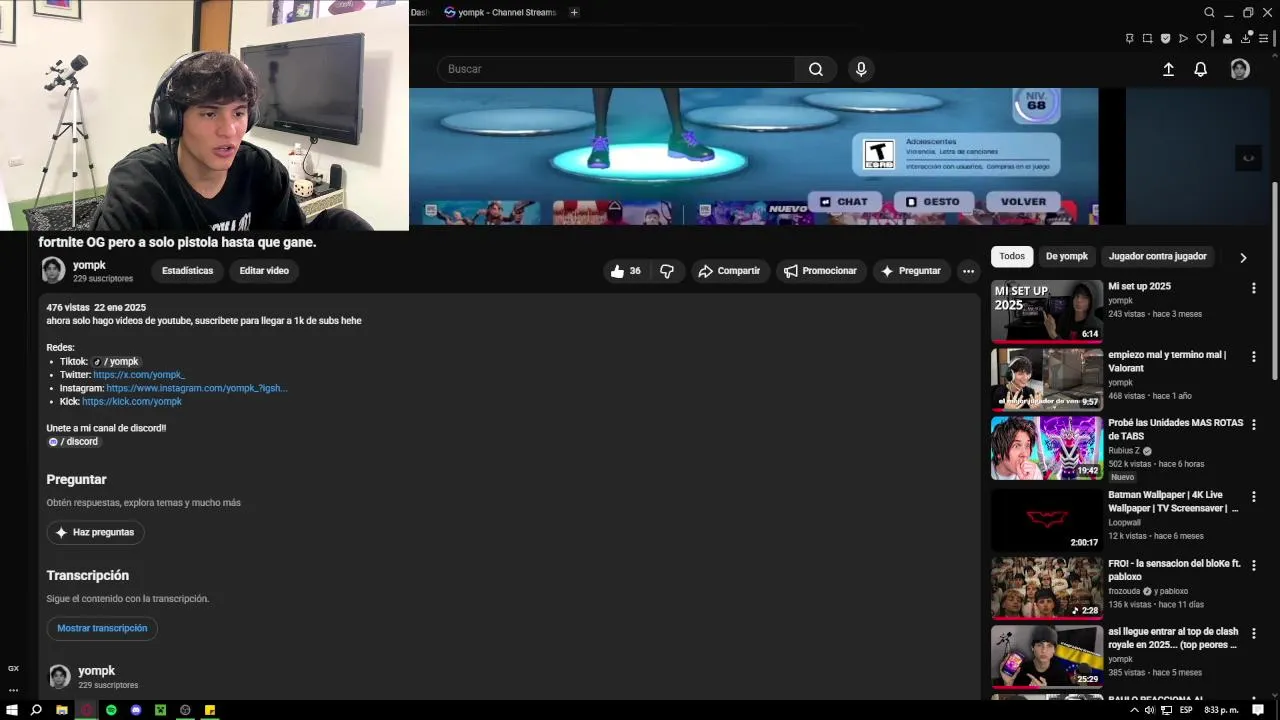Open Spotify from the taskbar
The image size is (1280, 720).
point(111,710)
